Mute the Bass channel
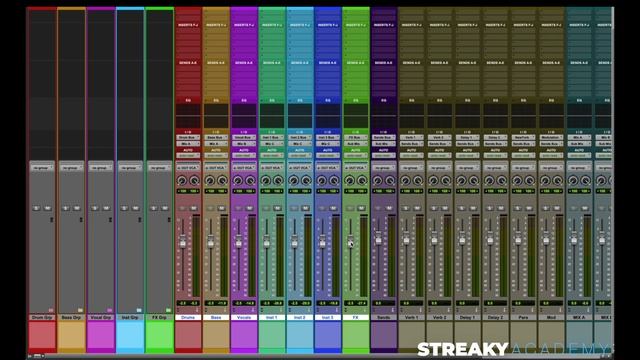 pos(222,208)
